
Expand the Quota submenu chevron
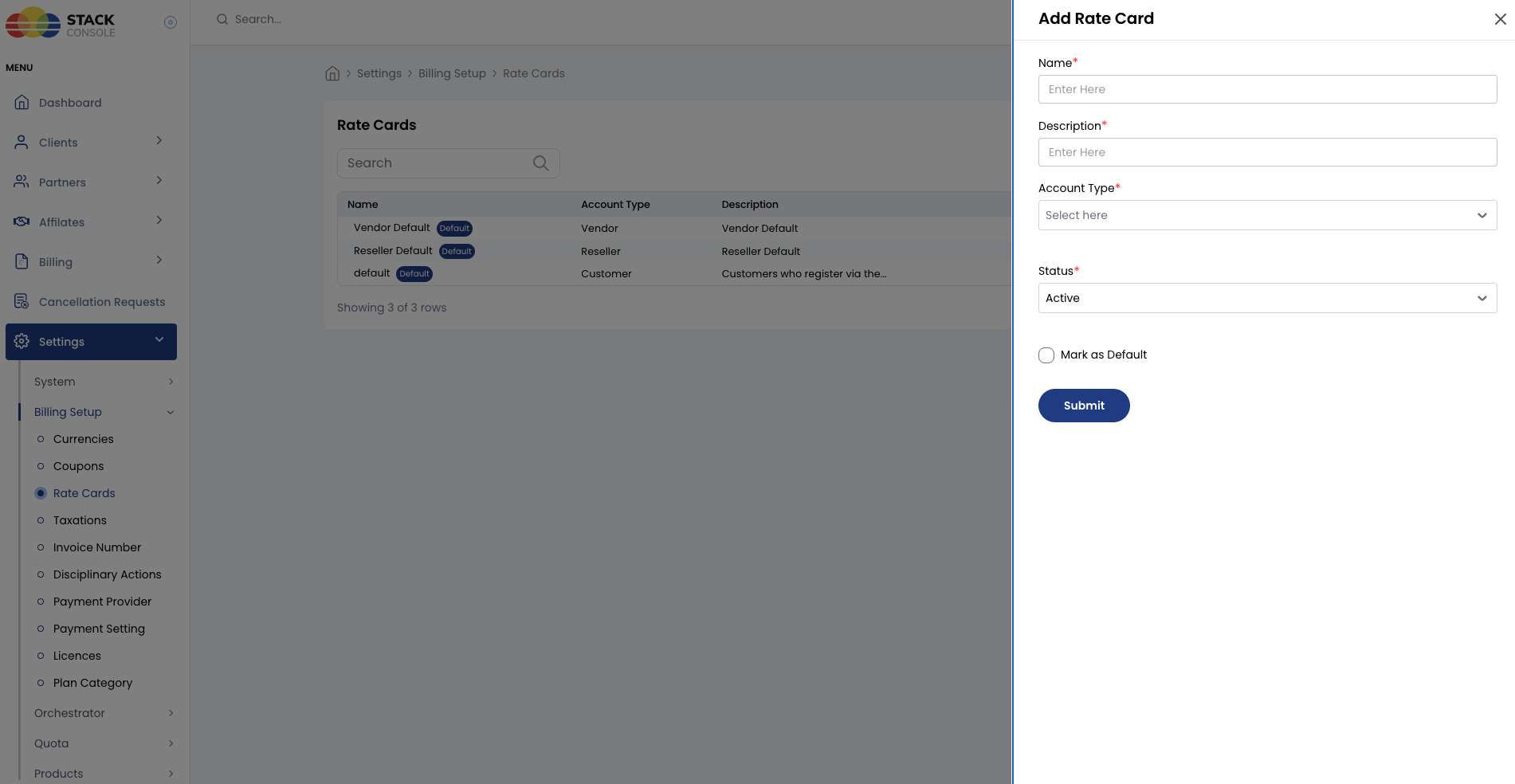171,743
